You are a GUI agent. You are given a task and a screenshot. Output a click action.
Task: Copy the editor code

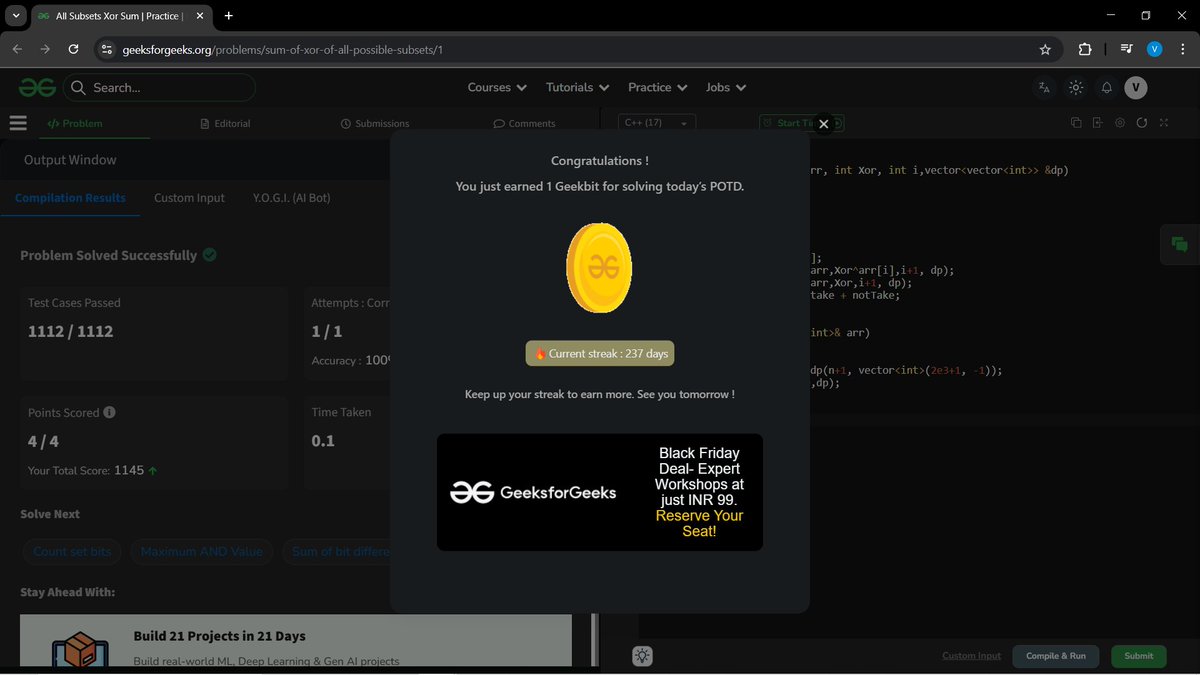(1075, 121)
